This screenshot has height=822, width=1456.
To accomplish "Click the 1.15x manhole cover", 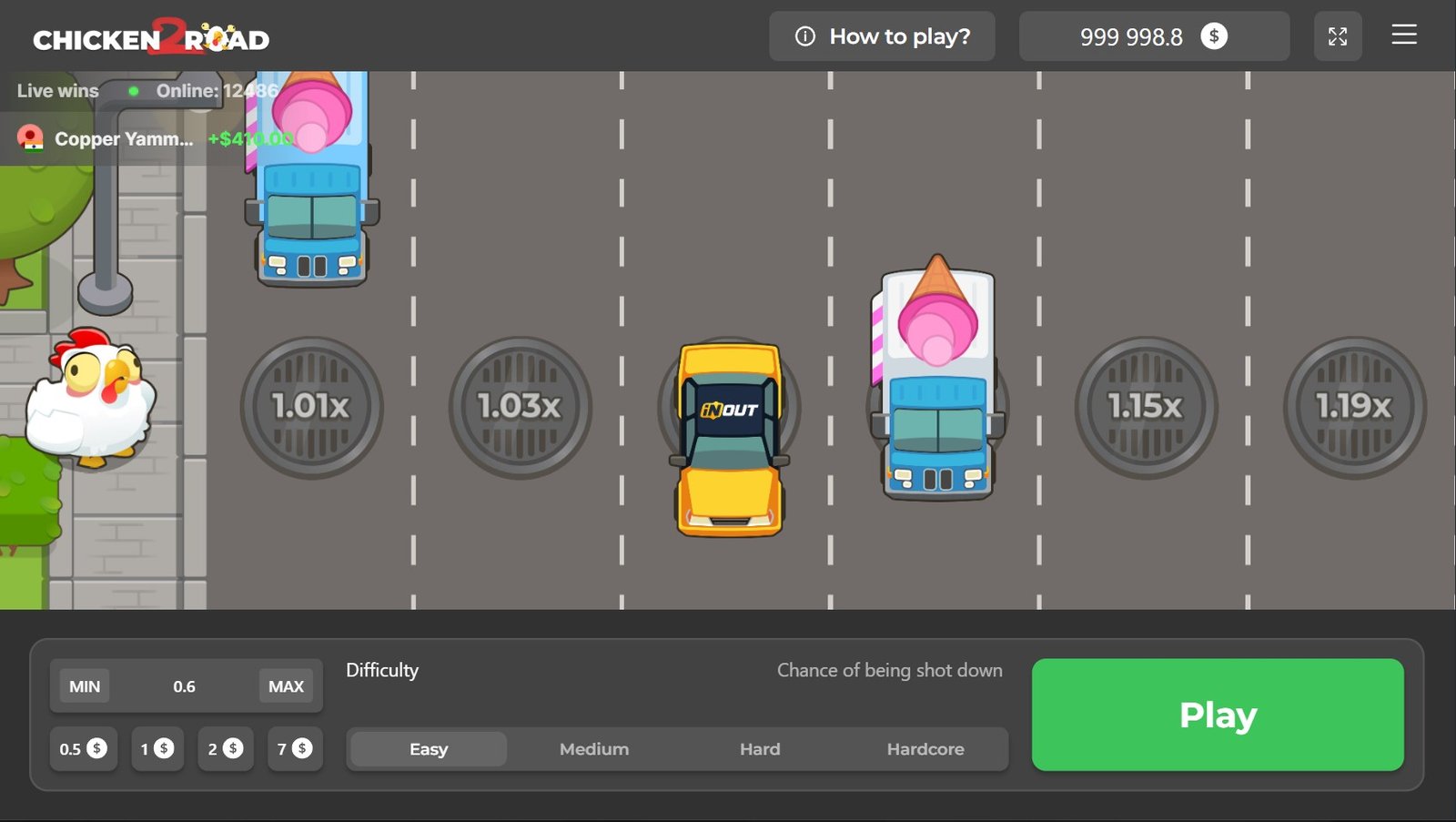I will [x=1145, y=407].
